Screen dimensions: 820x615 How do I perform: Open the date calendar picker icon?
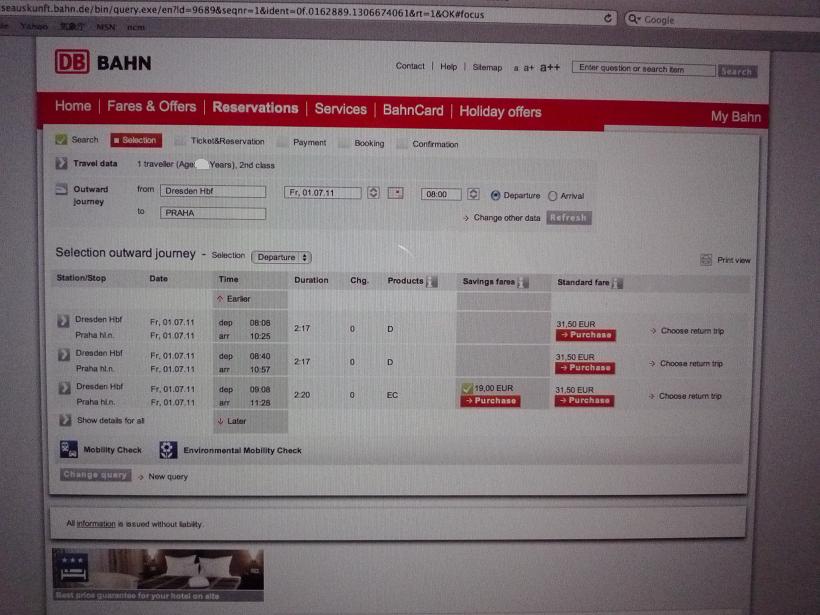(395, 193)
